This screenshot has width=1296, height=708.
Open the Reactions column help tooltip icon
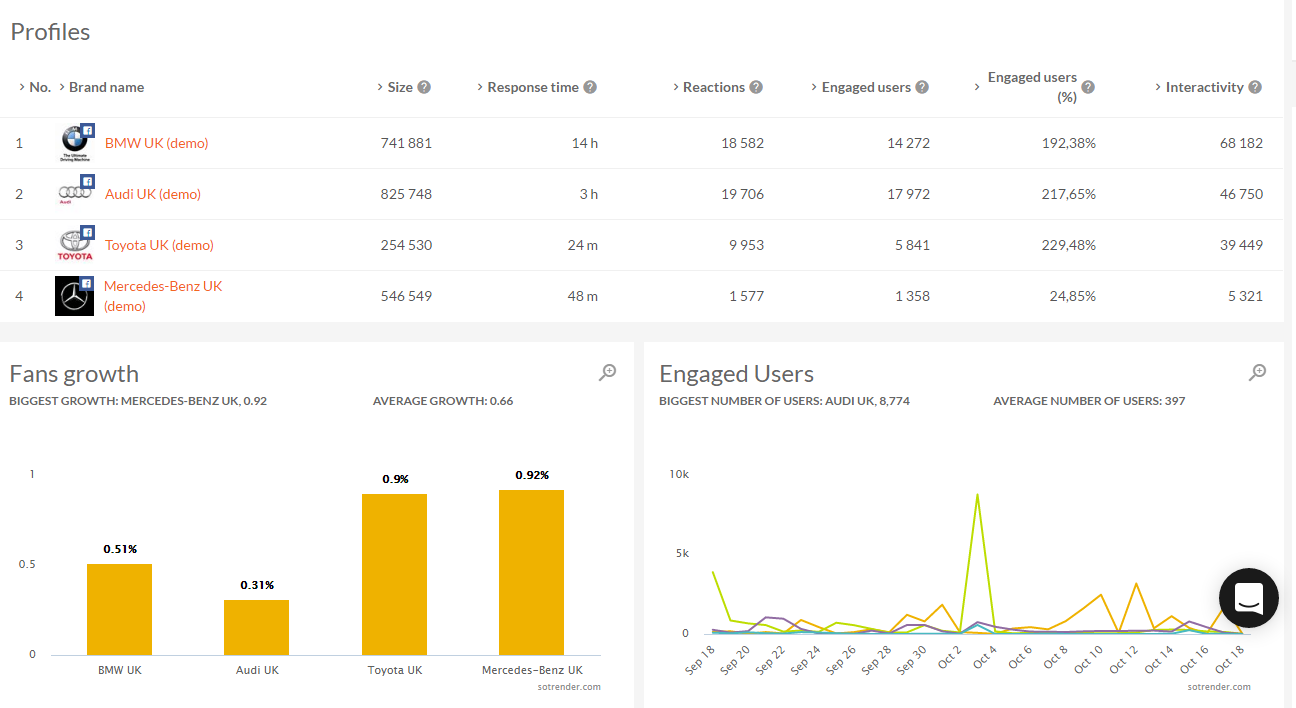point(756,87)
